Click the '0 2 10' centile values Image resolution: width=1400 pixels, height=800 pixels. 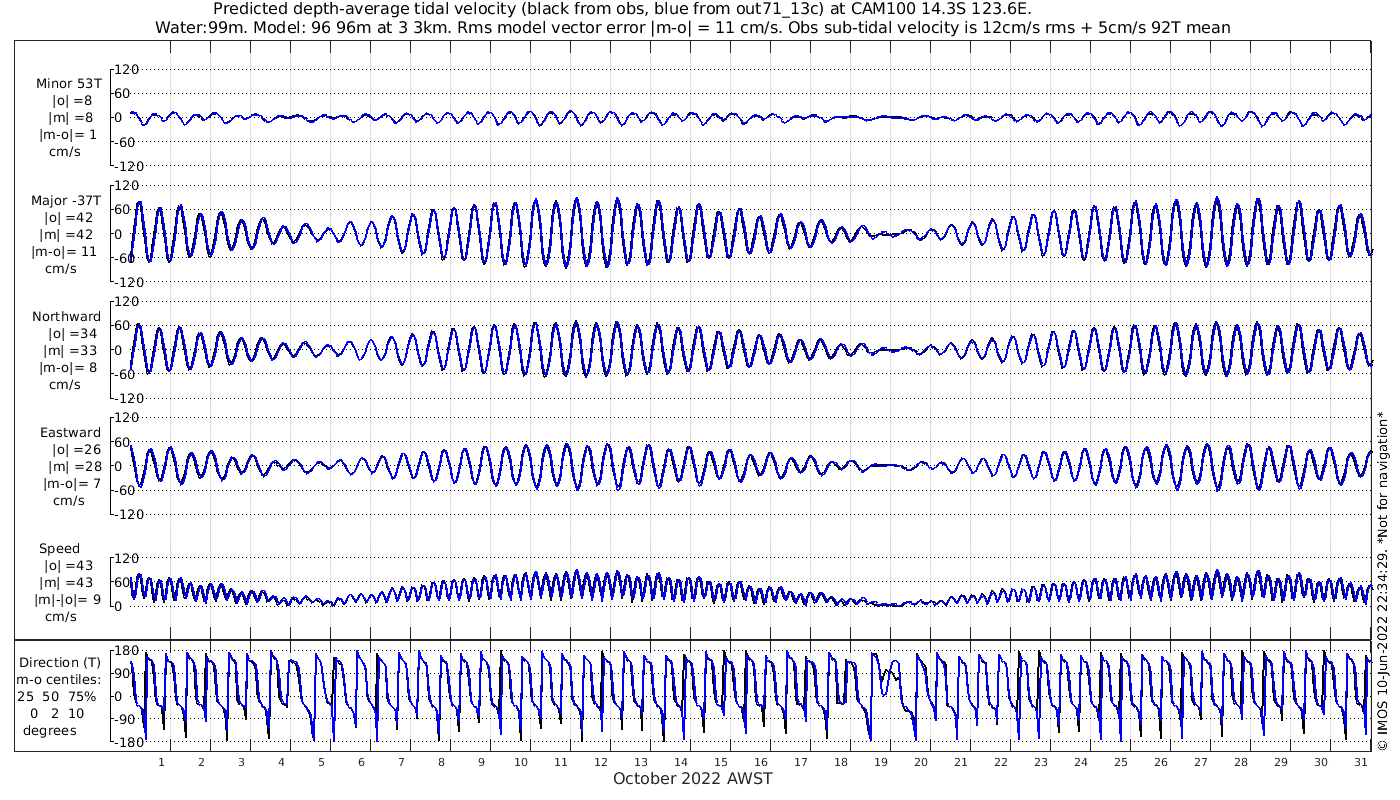point(56,714)
